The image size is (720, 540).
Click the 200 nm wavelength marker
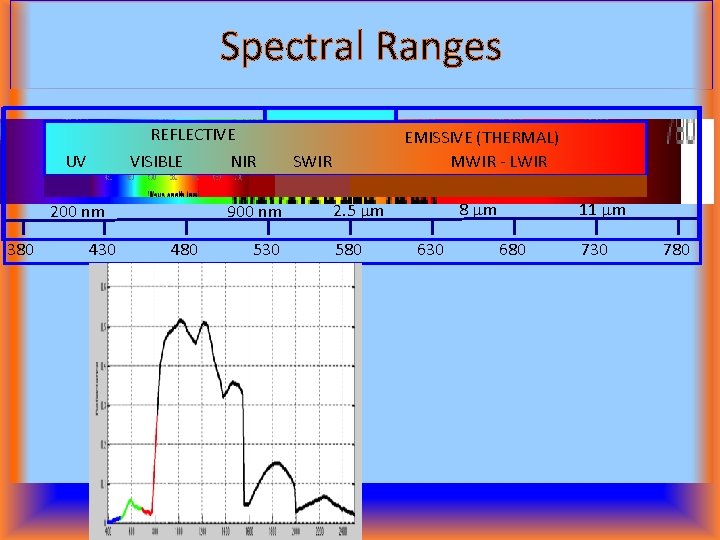[x=77, y=212]
